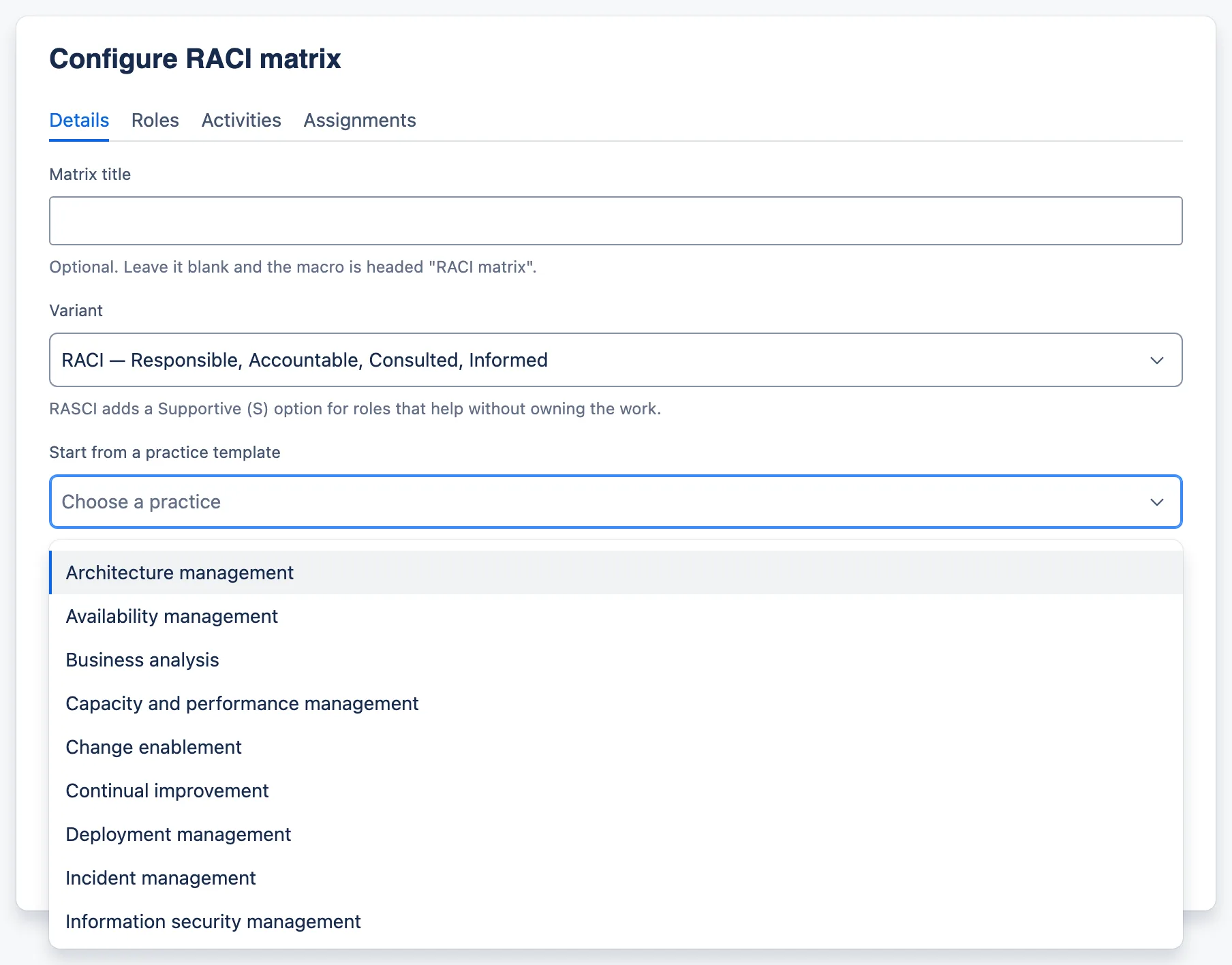Click the Matrix title label
This screenshot has height=965, width=1232.
click(x=90, y=174)
